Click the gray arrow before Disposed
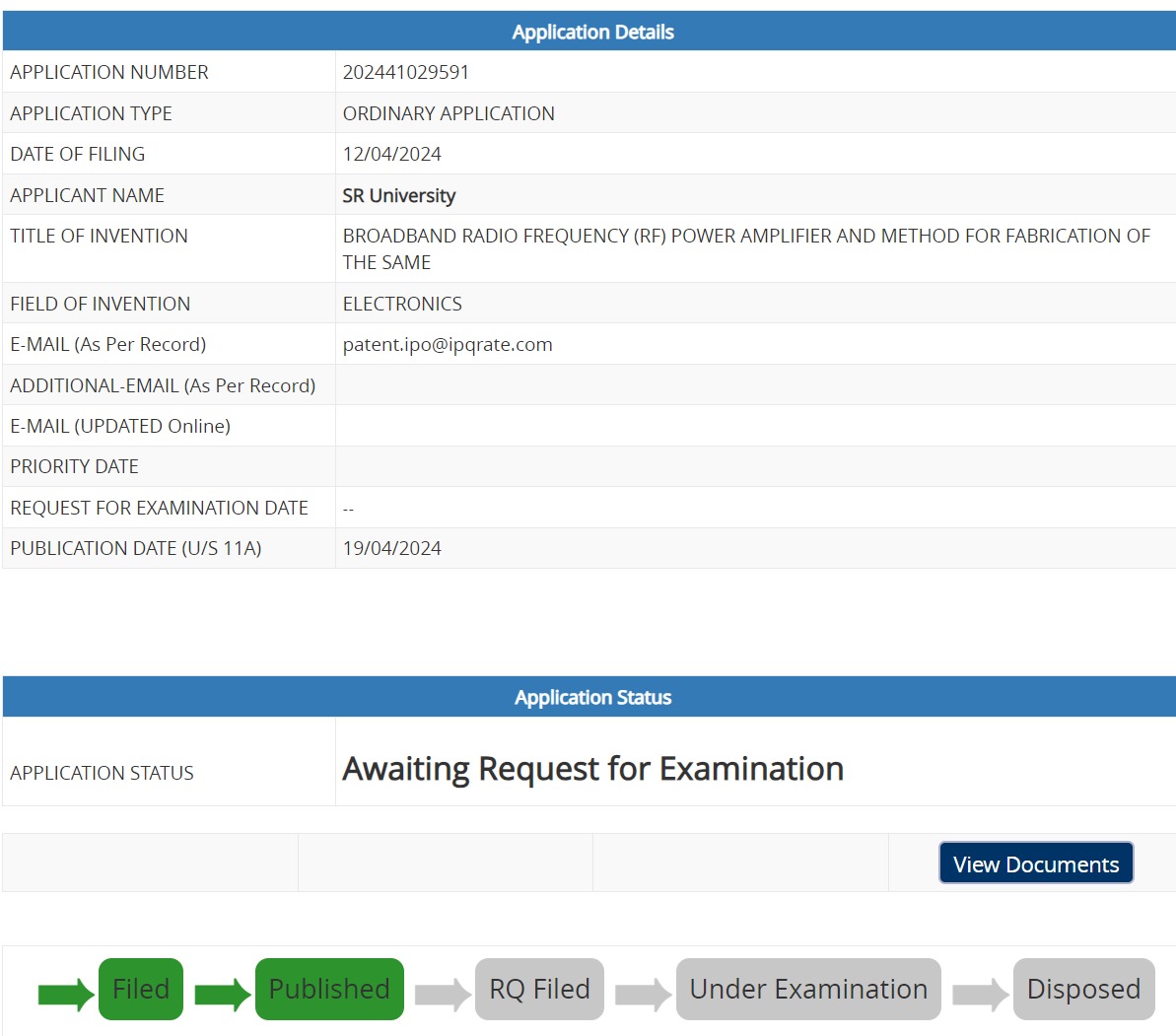Viewport: 1176px width, 1036px height. (x=980, y=994)
